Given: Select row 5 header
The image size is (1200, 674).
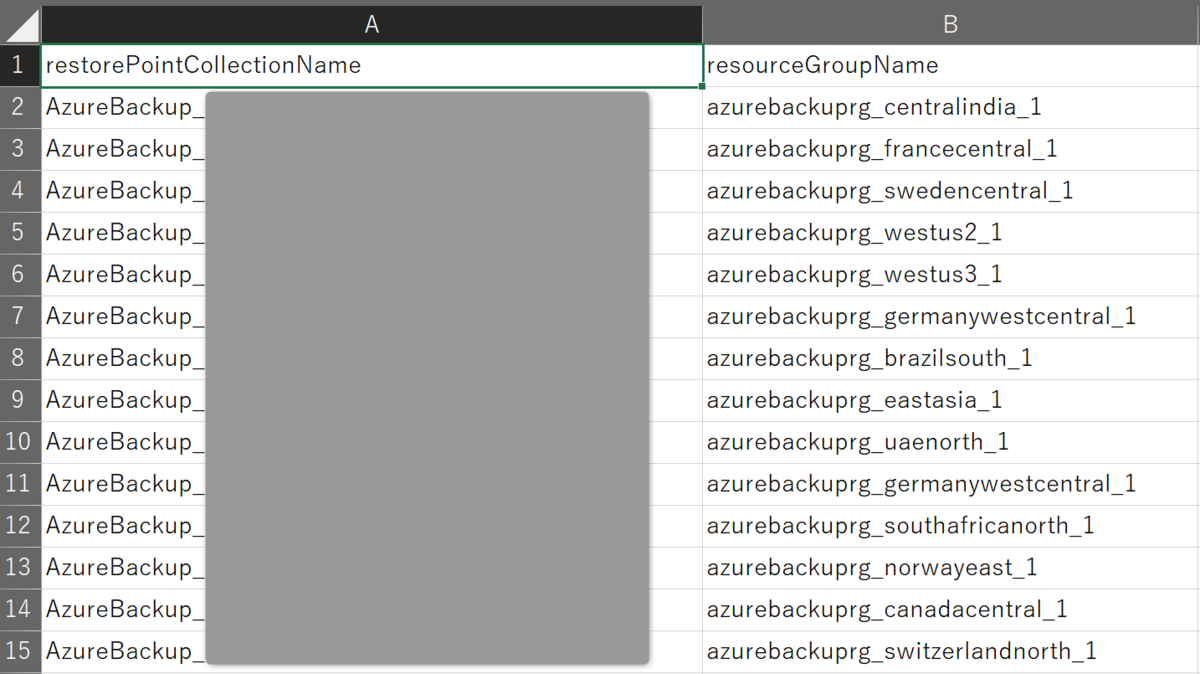Looking at the screenshot, I should (x=20, y=233).
